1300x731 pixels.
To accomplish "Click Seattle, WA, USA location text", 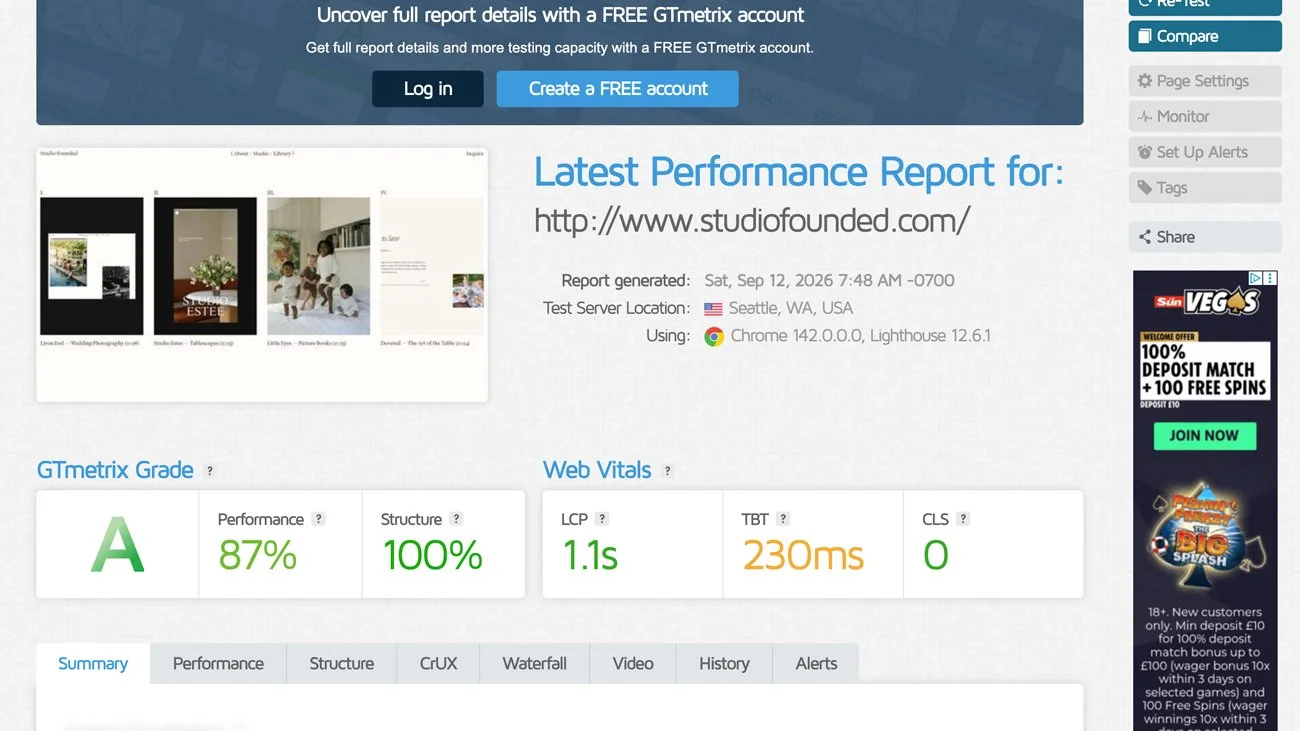I will [791, 308].
